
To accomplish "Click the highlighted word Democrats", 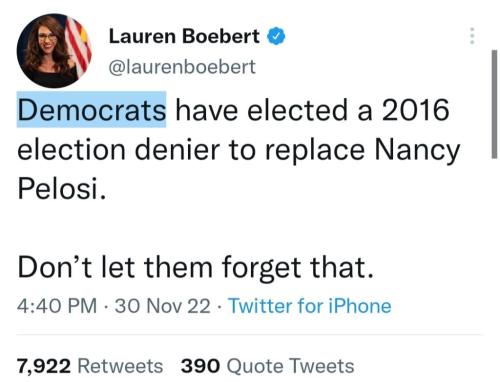I will coord(91,110).
